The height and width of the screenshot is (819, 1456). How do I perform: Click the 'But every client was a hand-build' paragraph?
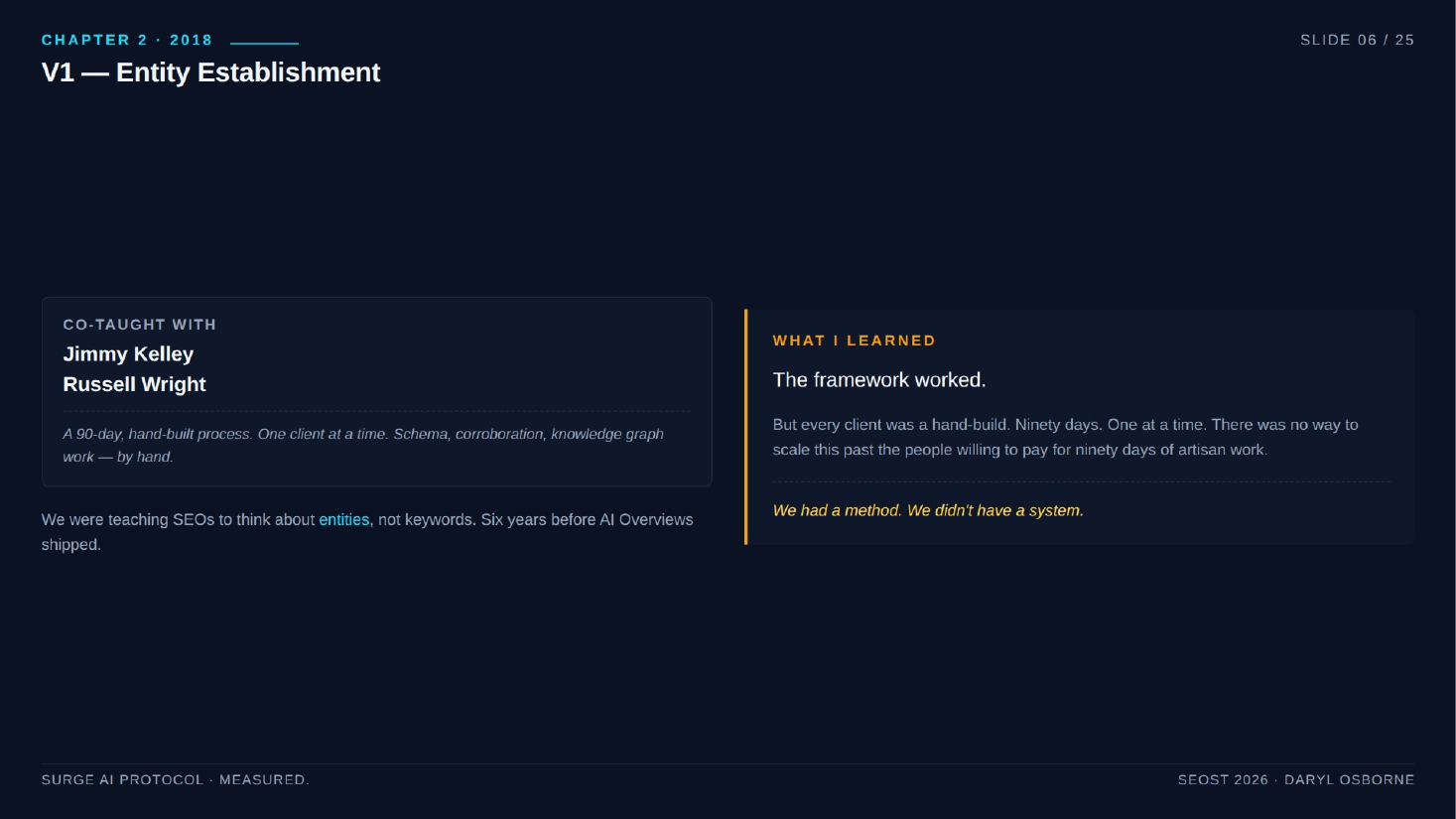point(1065,437)
